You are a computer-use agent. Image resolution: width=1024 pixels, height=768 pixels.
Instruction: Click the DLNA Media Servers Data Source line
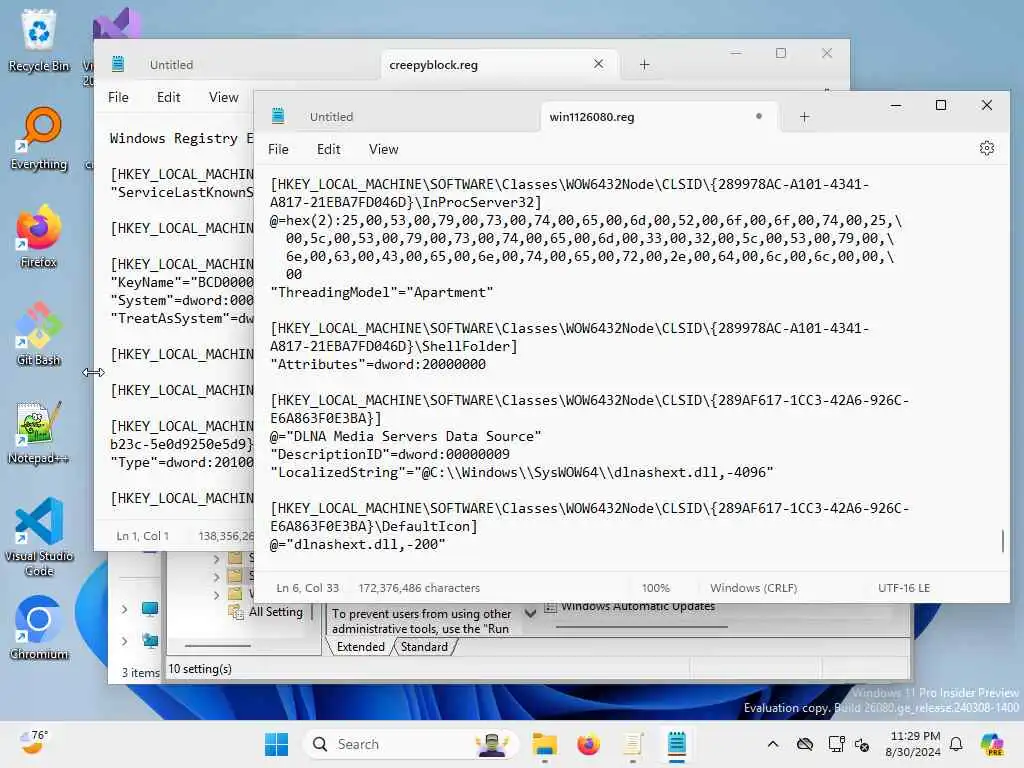(406, 436)
